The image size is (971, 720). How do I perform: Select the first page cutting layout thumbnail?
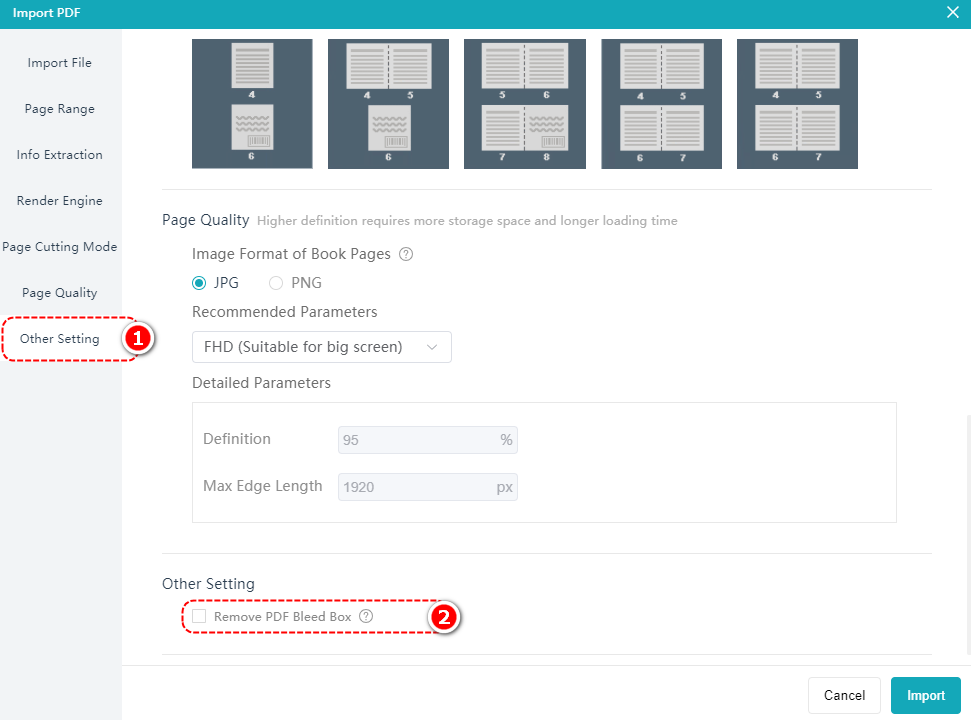pyautogui.click(x=252, y=104)
